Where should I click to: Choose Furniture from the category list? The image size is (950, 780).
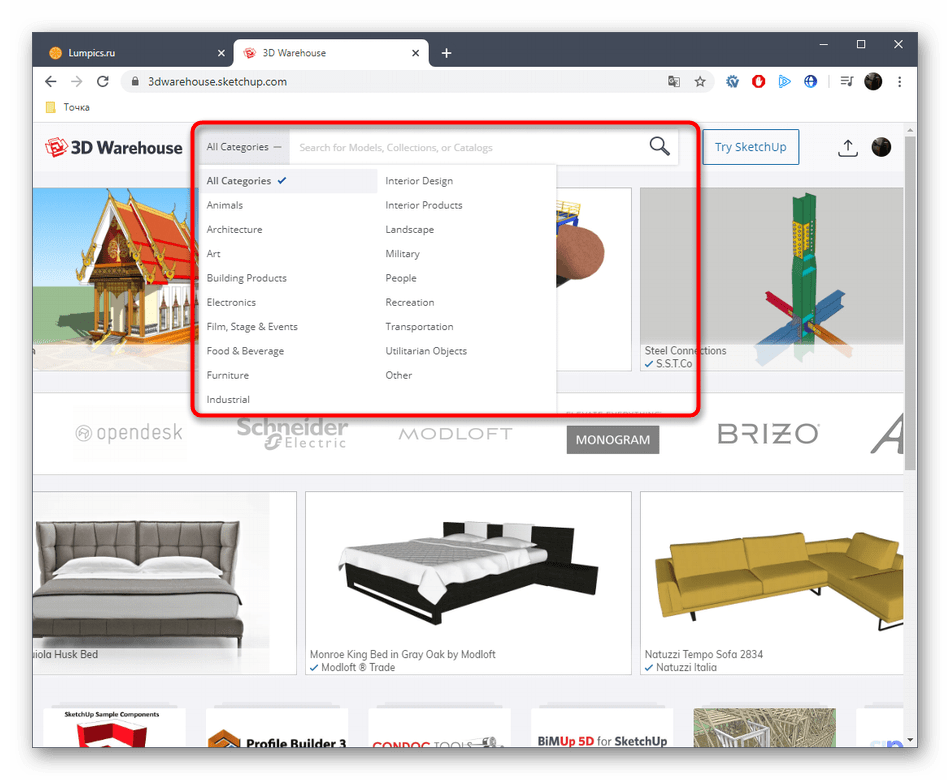click(x=228, y=375)
